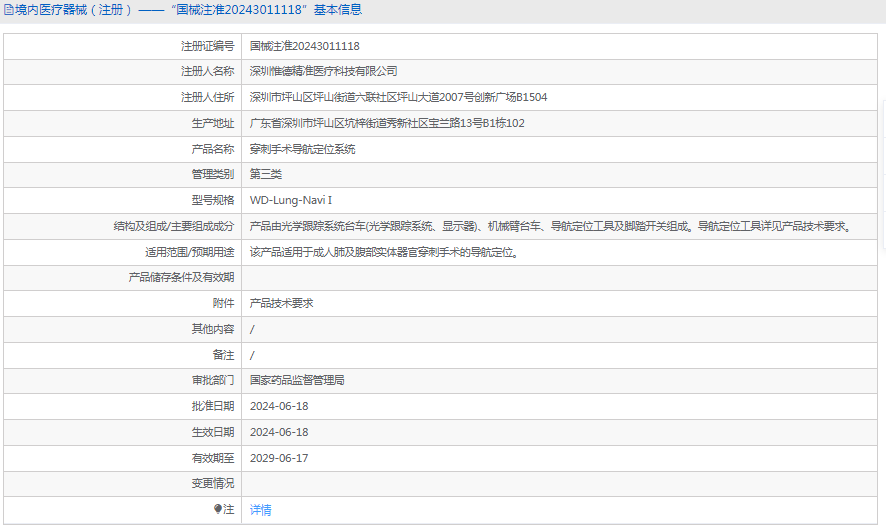Viewport: 886px width, 530px height.
Task: Click the 生效日期 value 2024-06-18
Action: point(279,432)
